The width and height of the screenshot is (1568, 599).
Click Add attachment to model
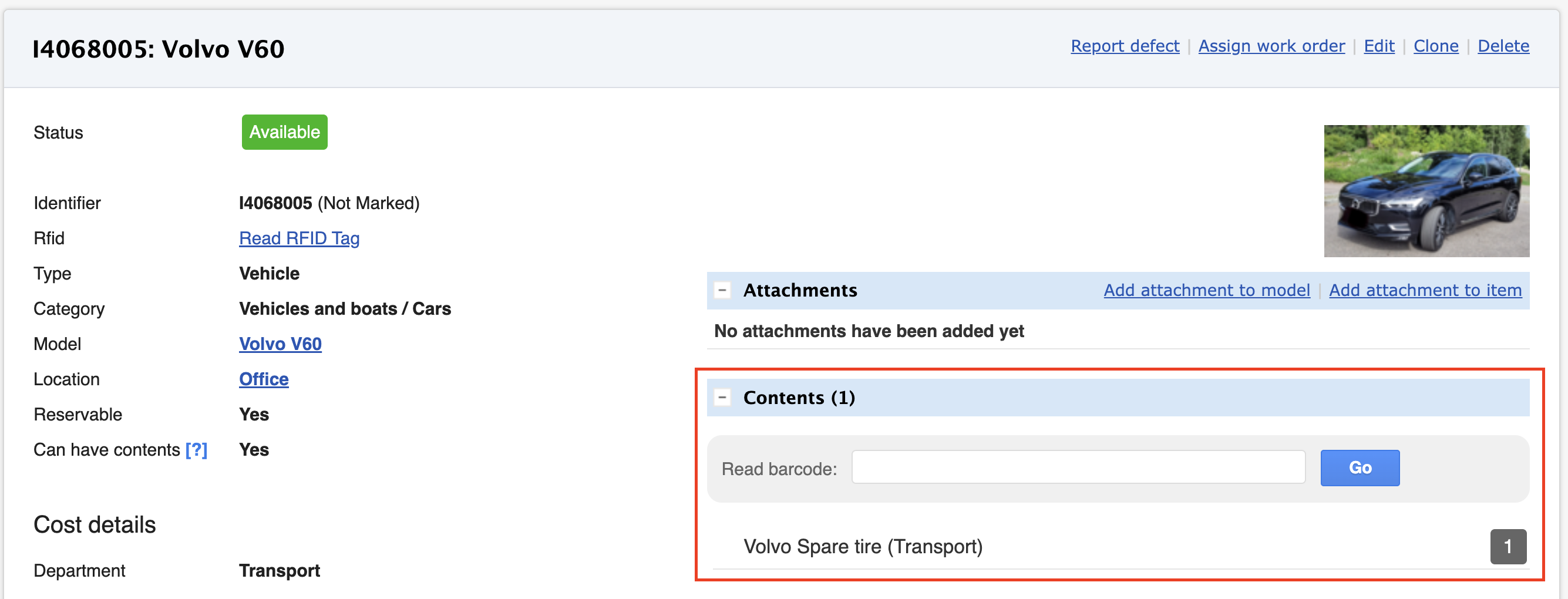pyautogui.click(x=1206, y=290)
